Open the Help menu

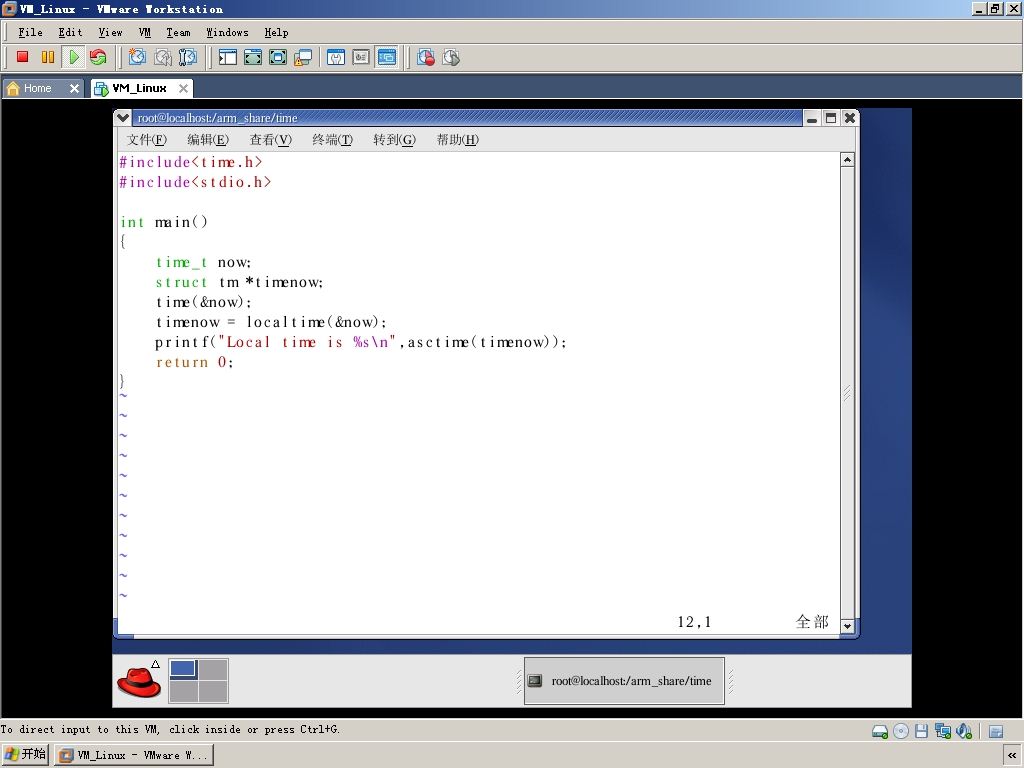pyautogui.click(x=276, y=33)
